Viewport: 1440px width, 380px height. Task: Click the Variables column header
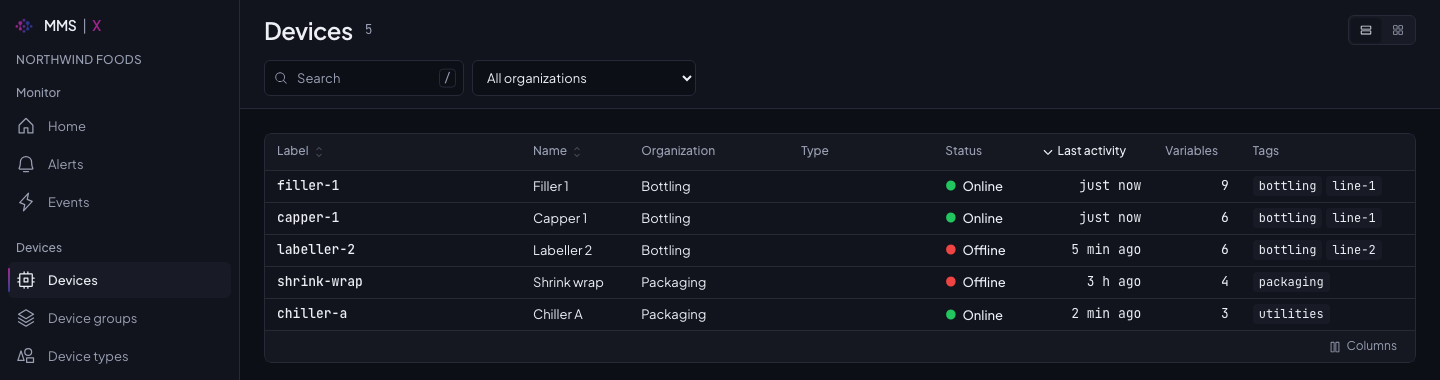coord(1191,151)
